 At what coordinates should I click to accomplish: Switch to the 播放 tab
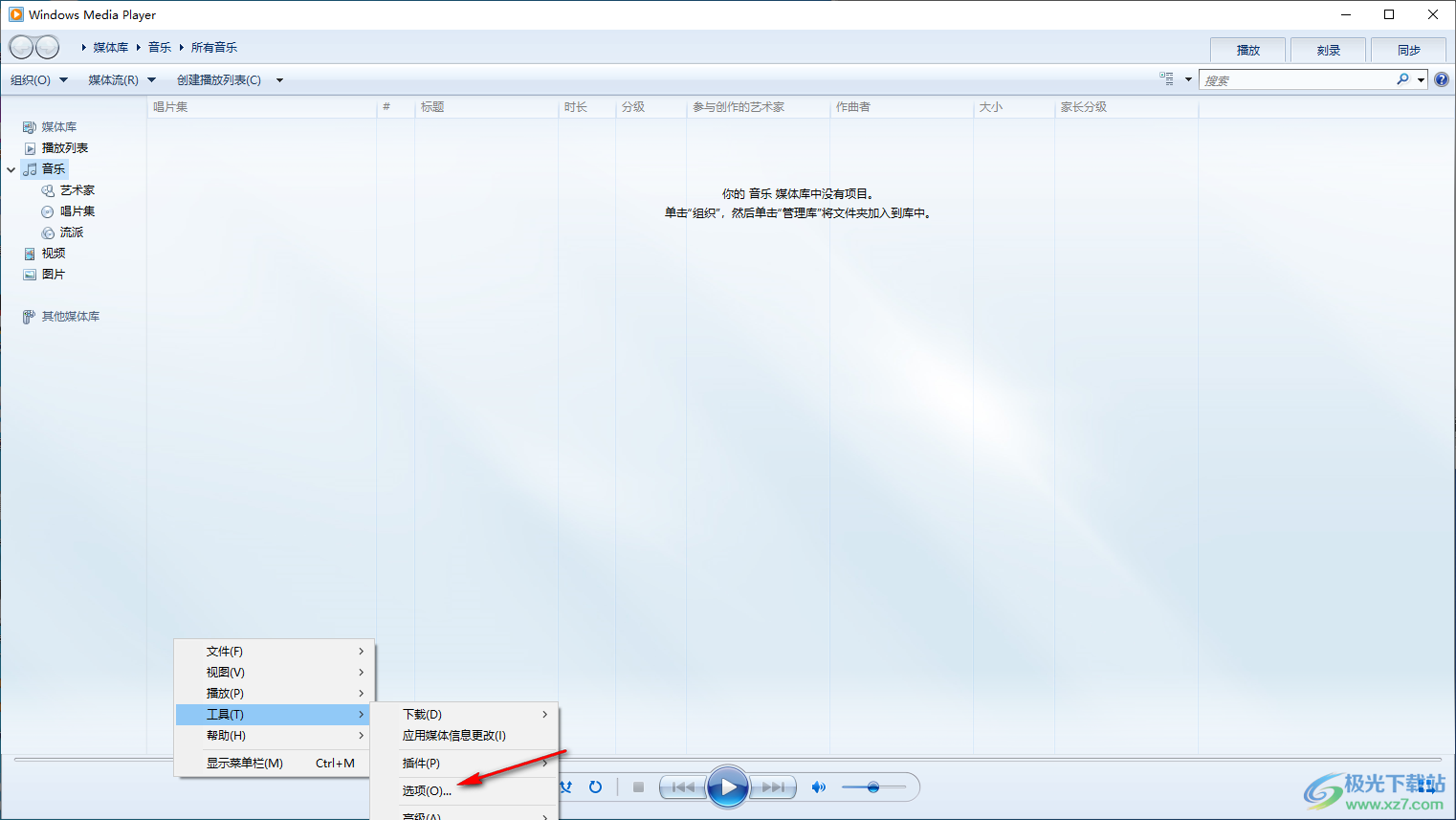(1248, 50)
